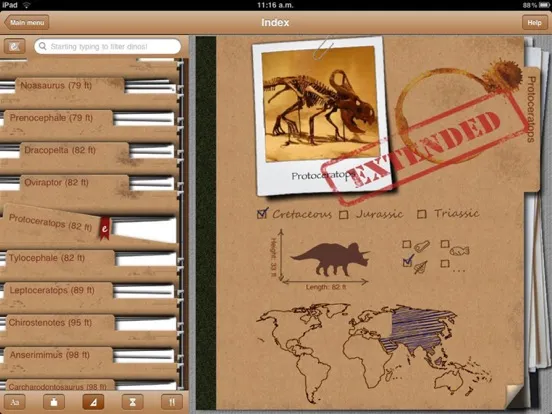The image size is (552, 414).
Task: Check the other diet '...' checkbox
Action: pos(445,263)
